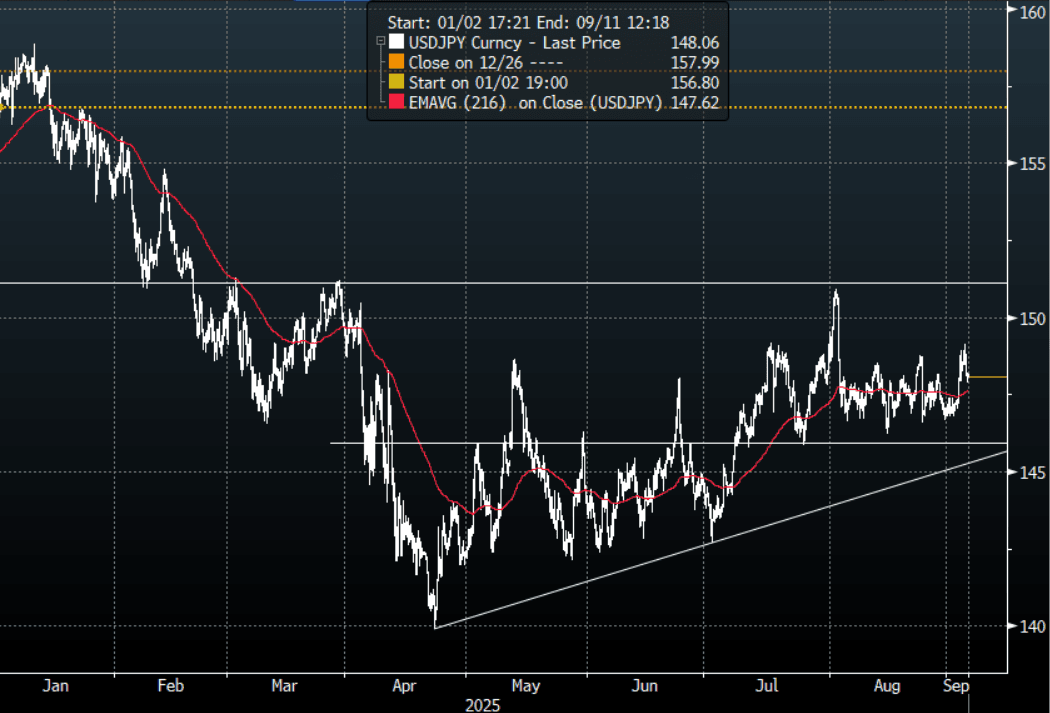This screenshot has height=713, width=1050.
Task: Click the white USDJPY Last Price swatch
Action: pos(398,43)
